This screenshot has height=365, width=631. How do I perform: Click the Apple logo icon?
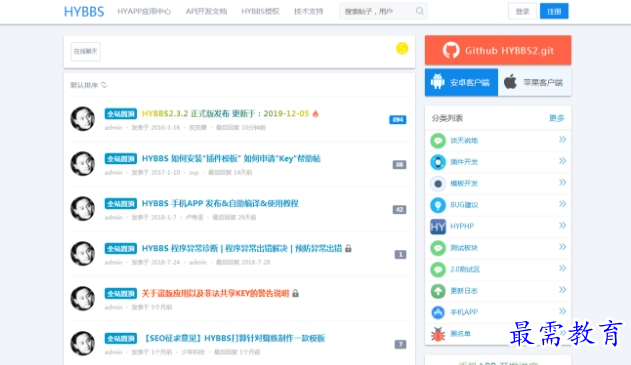[510, 82]
